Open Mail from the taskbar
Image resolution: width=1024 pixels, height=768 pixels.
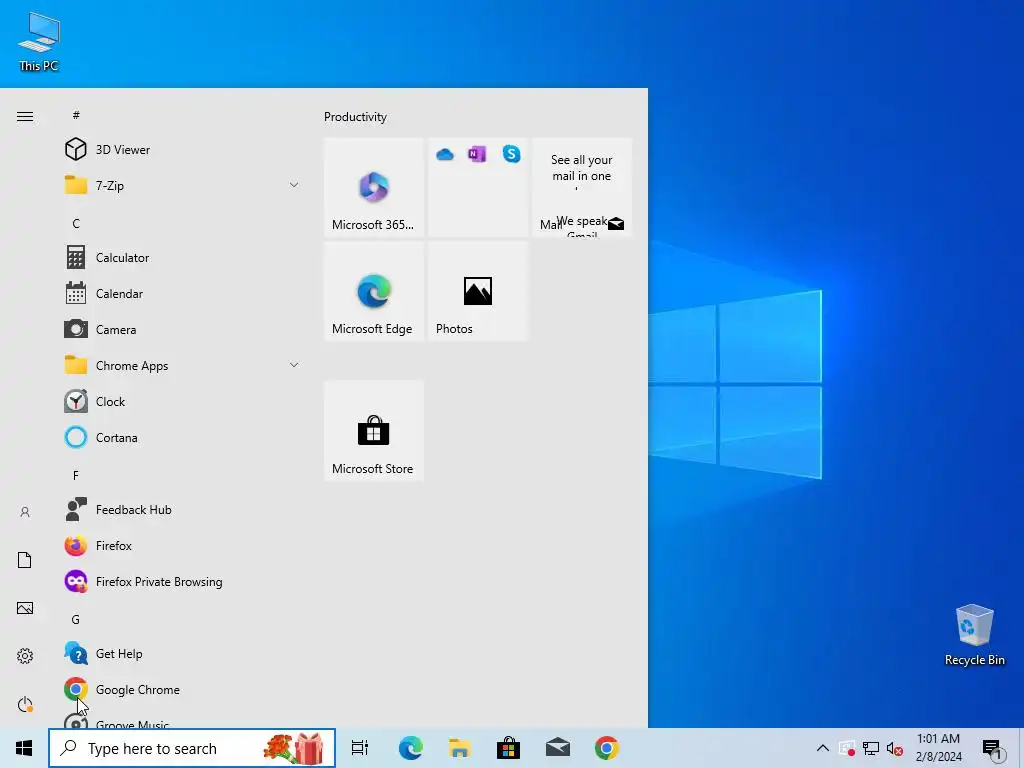[558, 748]
